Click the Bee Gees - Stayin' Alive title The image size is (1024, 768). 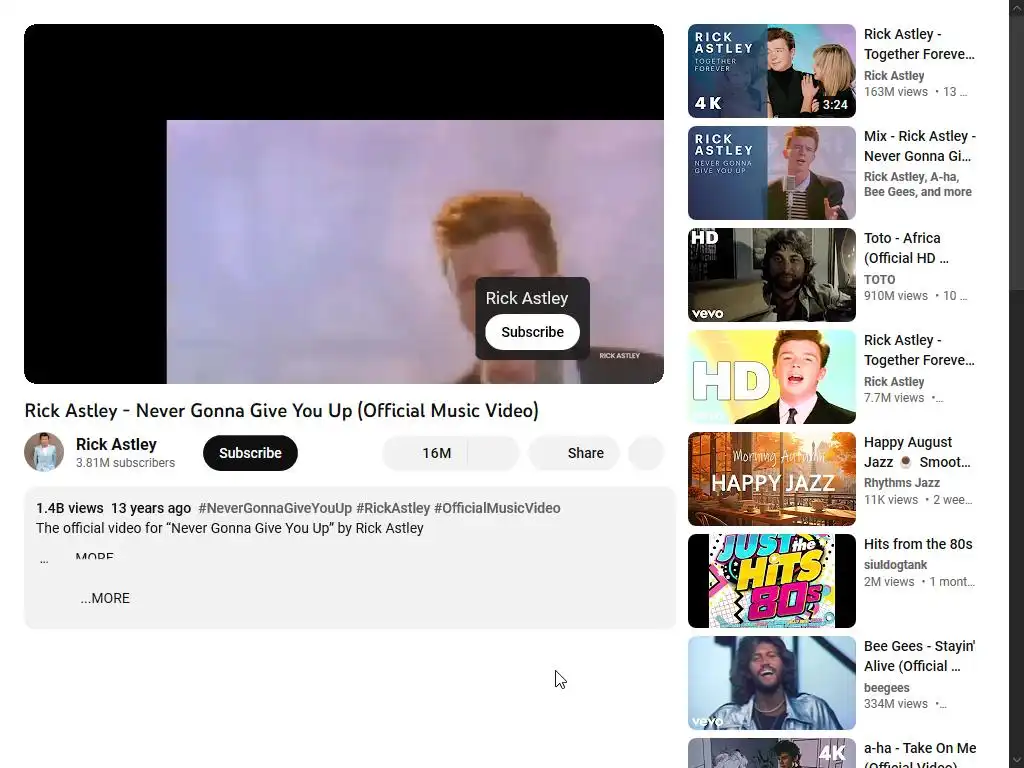(x=920, y=656)
